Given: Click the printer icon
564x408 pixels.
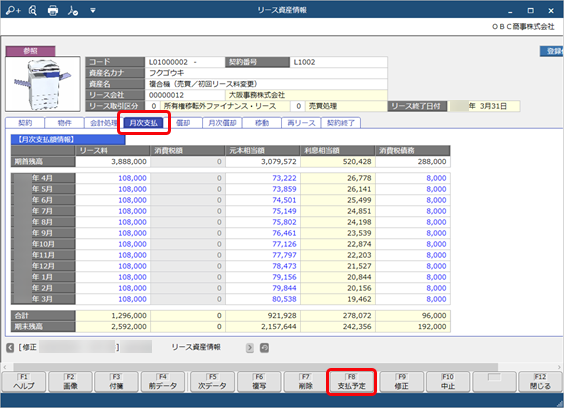Looking at the screenshot, I should click(x=53, y=10).
